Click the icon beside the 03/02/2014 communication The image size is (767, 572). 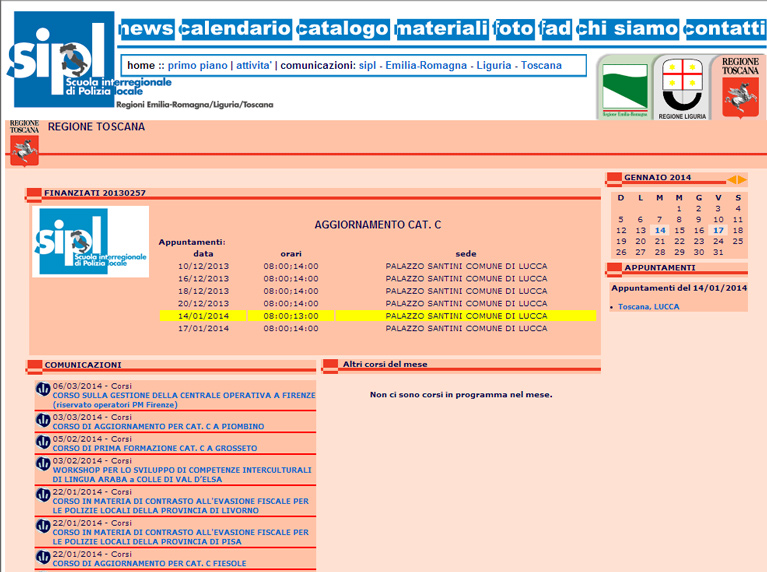(x=43, y=463)
